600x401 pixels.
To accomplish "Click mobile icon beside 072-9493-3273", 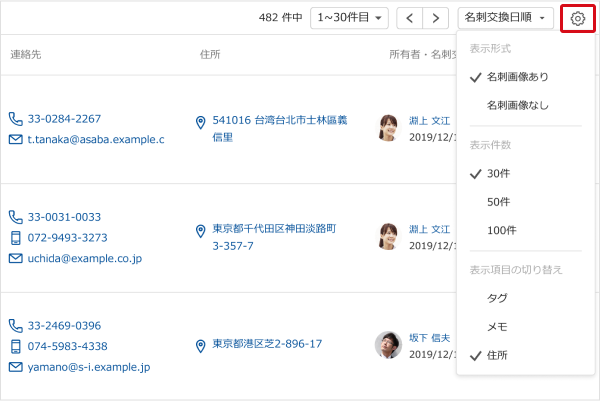I will 15,238.
